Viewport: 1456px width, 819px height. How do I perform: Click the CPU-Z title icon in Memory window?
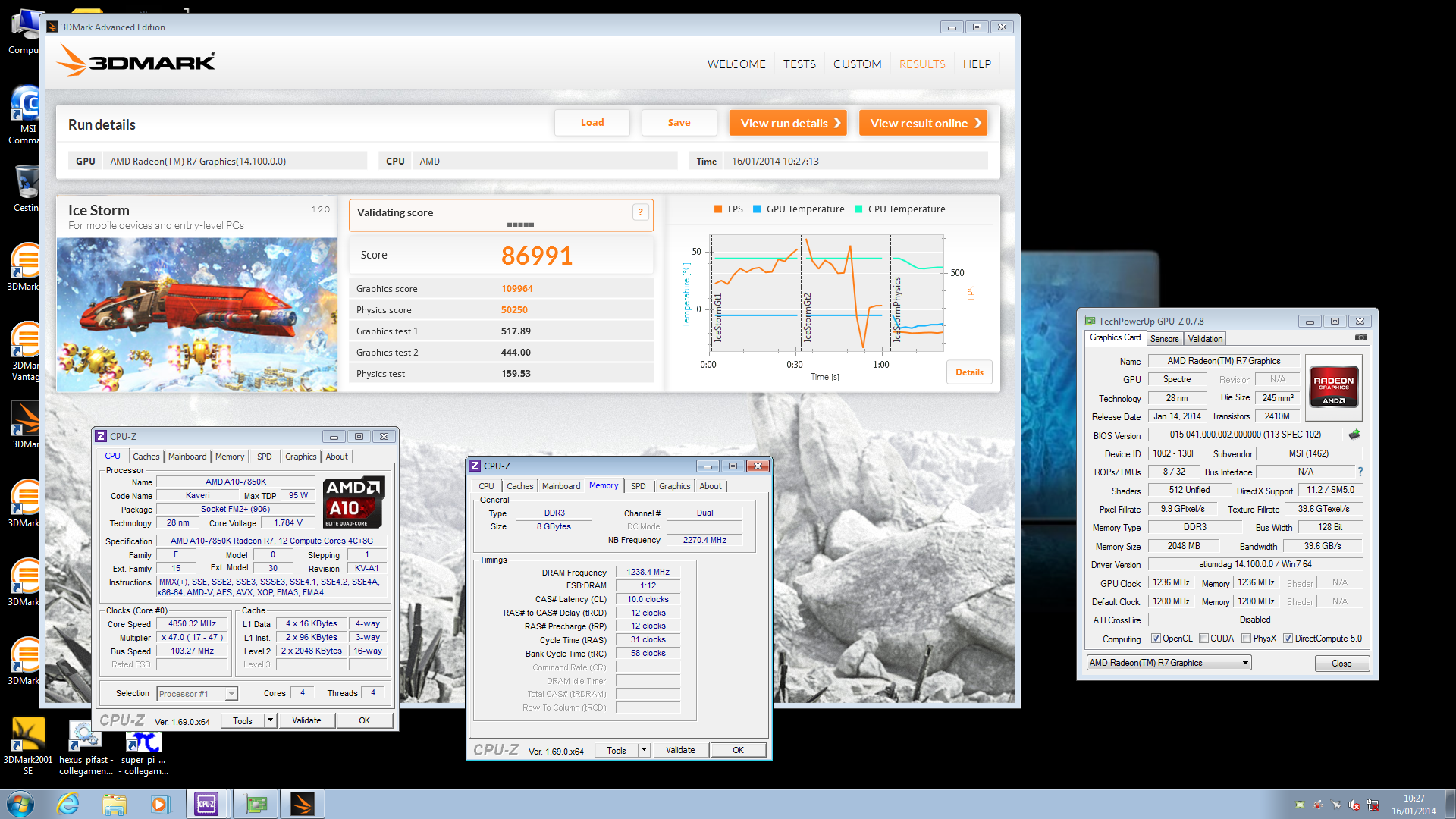[475, 466]
